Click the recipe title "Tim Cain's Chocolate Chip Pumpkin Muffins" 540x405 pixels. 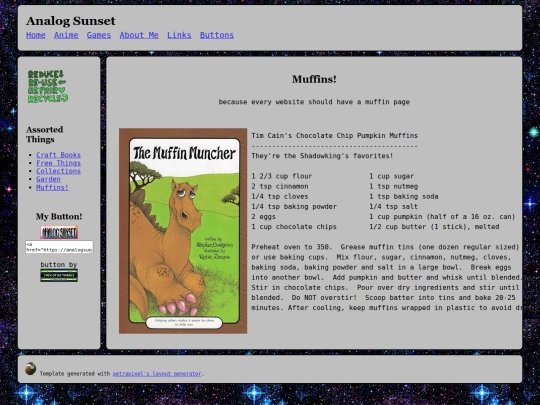pos(334,136)
